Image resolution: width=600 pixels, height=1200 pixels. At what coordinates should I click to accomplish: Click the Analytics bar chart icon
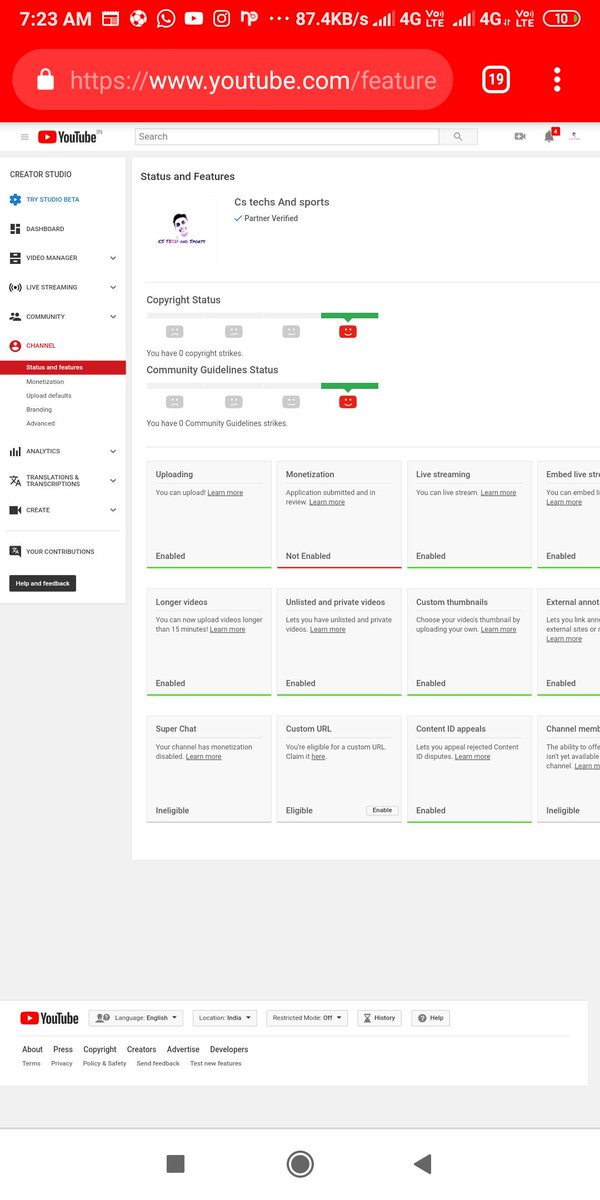tap(15, 451)
